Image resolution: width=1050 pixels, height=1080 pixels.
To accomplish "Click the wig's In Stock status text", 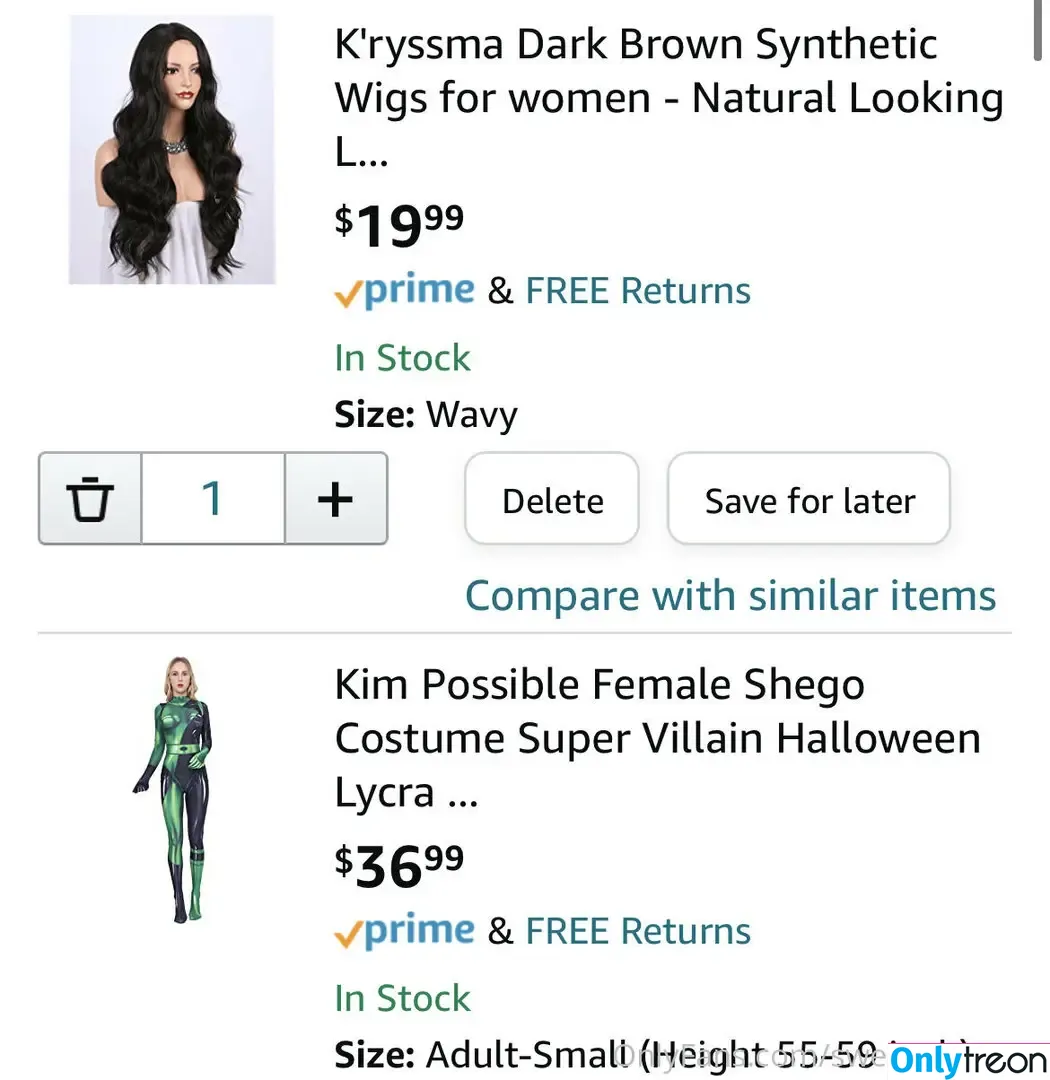I will pyautogui.click(x=402, y=358).
